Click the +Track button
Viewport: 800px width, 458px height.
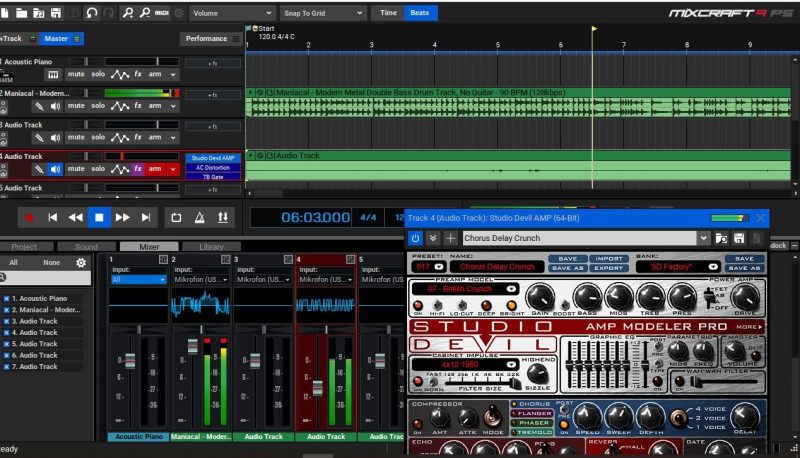click(x=18, y=39)
